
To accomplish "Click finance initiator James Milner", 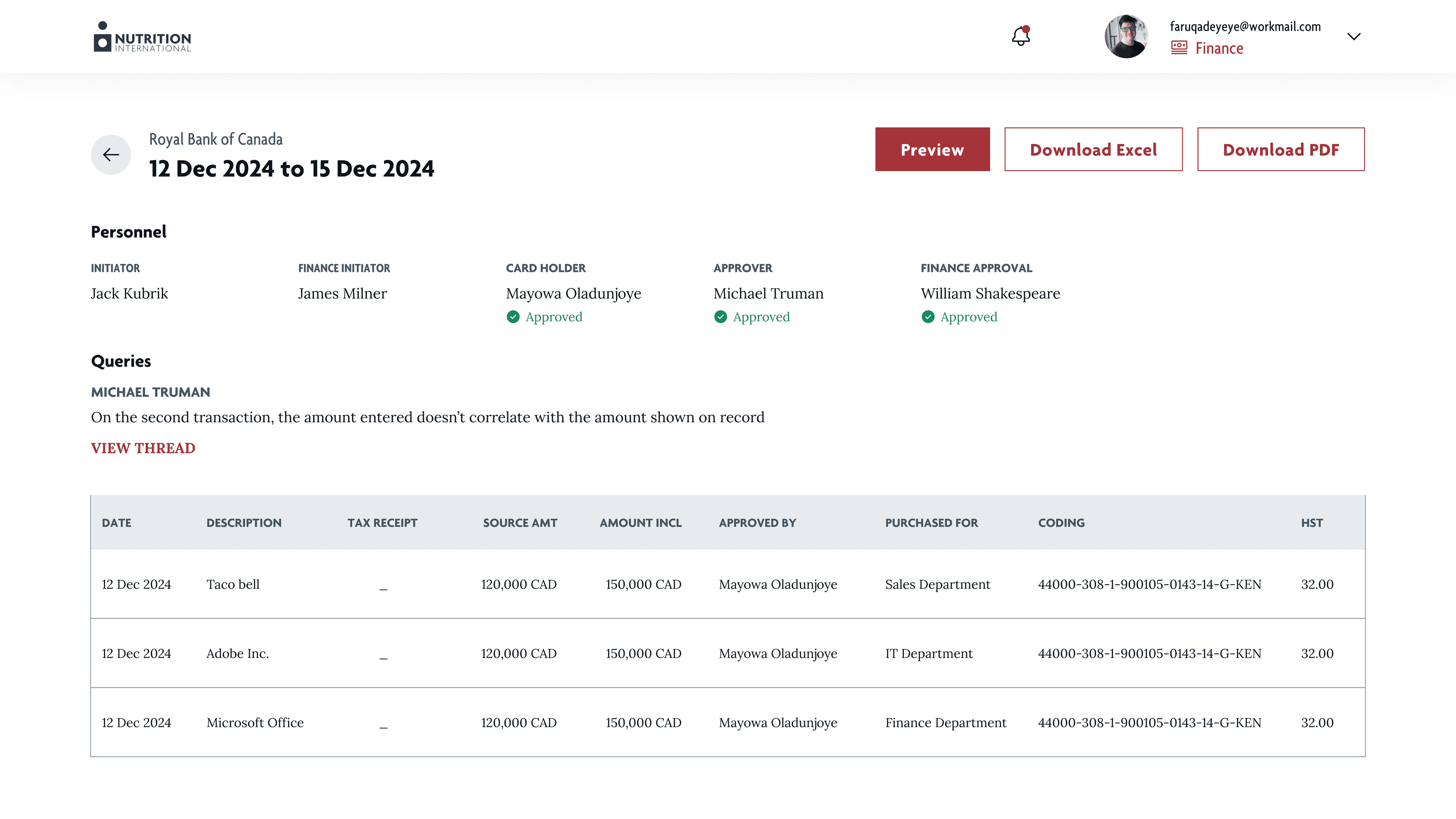I will [342, 293].
